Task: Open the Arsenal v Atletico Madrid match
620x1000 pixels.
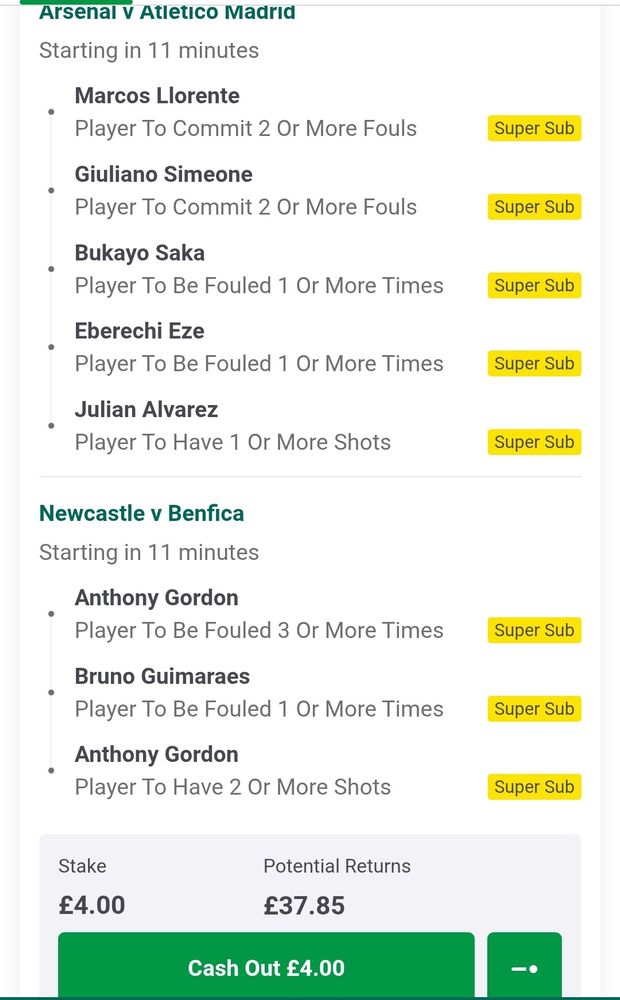Action: (x=167, y=13)
